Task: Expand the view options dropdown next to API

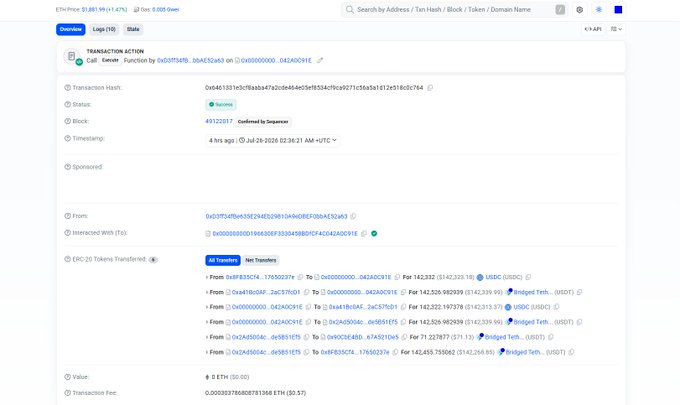Action: coord(616,29)
